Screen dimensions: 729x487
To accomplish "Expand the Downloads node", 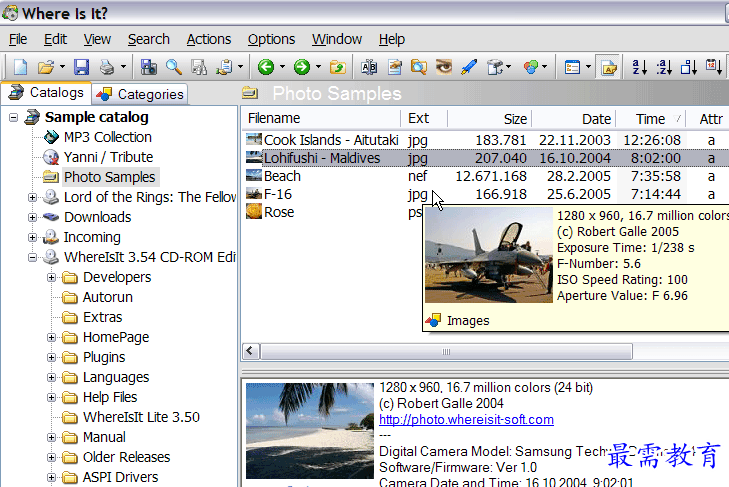I will [x=32, y=217].
